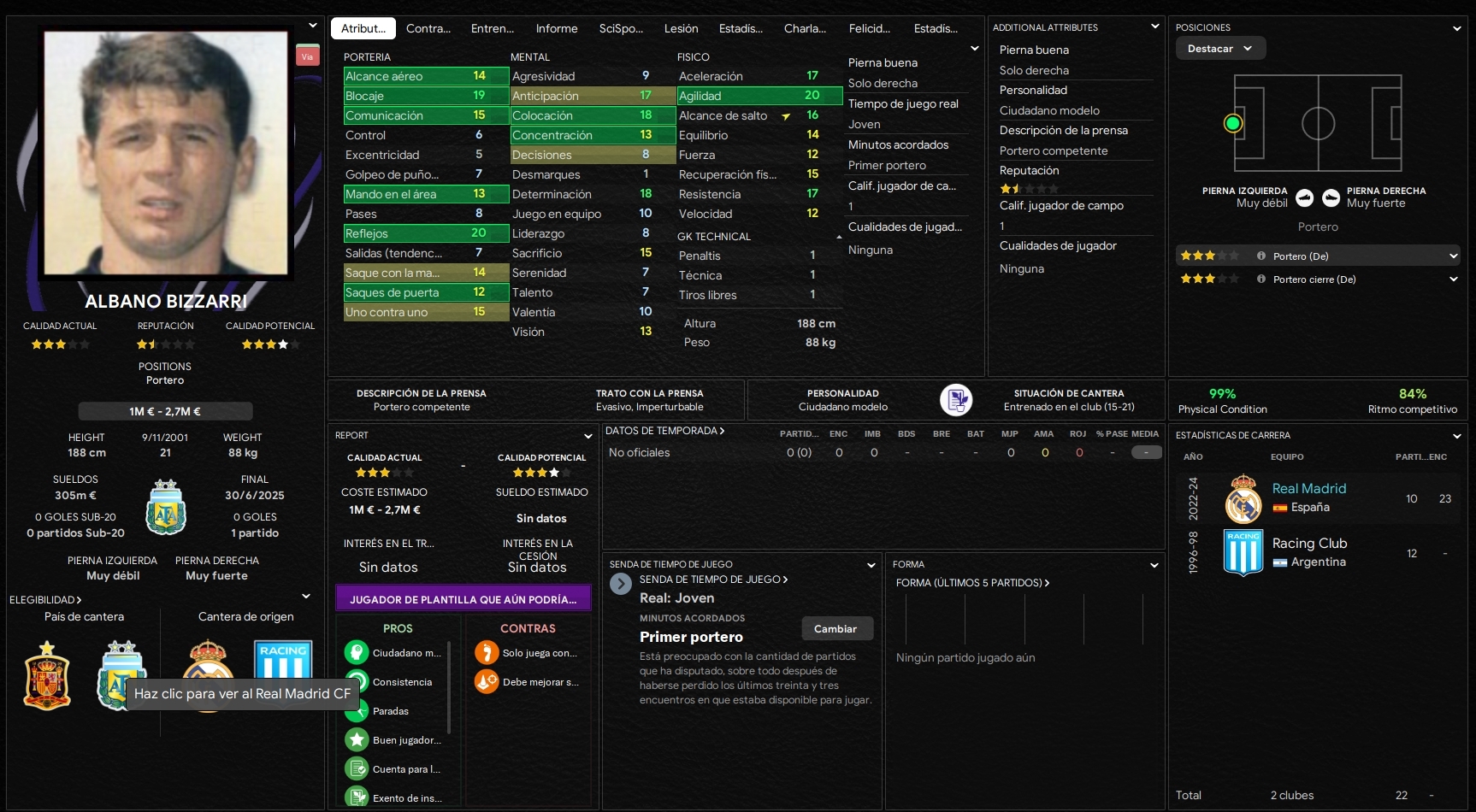The height and width of the screenshot is (812, 1476).
Task: Click the Argentina national team crest beside Sueldos
Action: 166,507
